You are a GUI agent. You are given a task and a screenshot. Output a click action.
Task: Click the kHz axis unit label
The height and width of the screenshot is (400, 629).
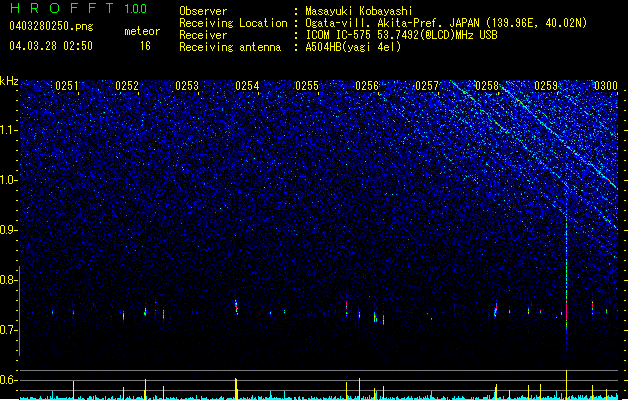tap(9, 81)
